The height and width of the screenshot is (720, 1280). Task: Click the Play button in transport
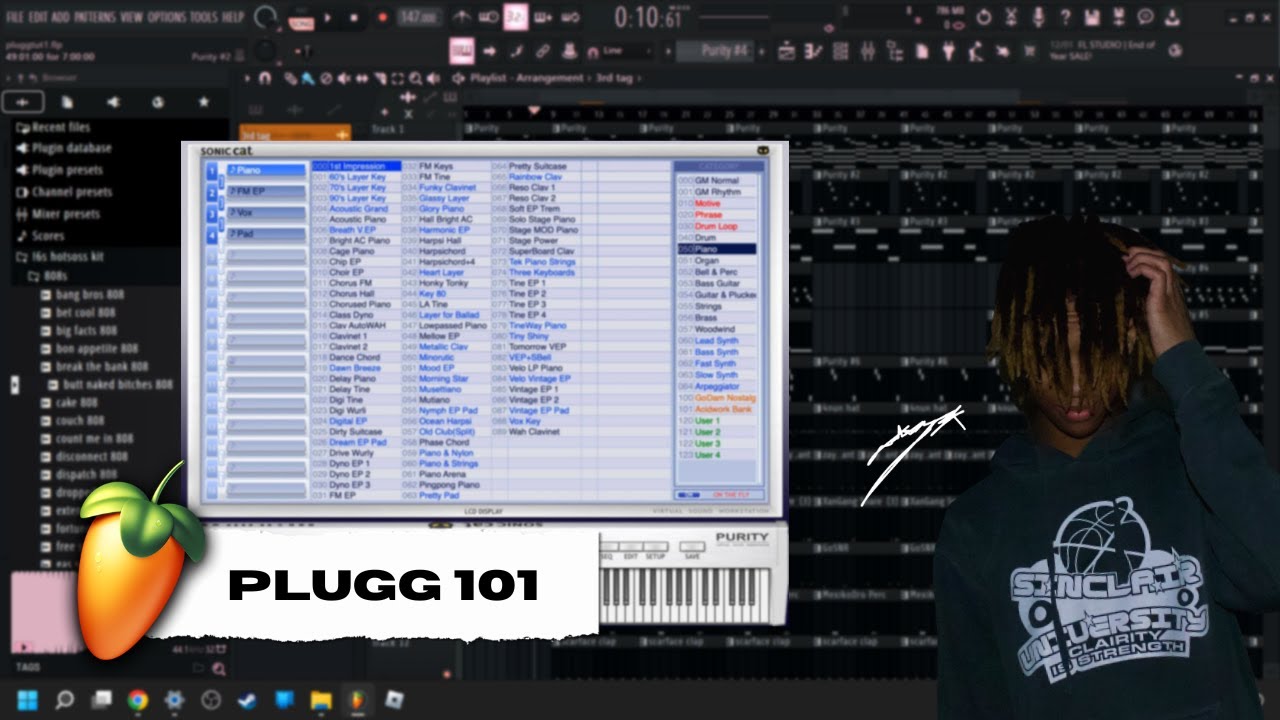(x=329, y=17)
